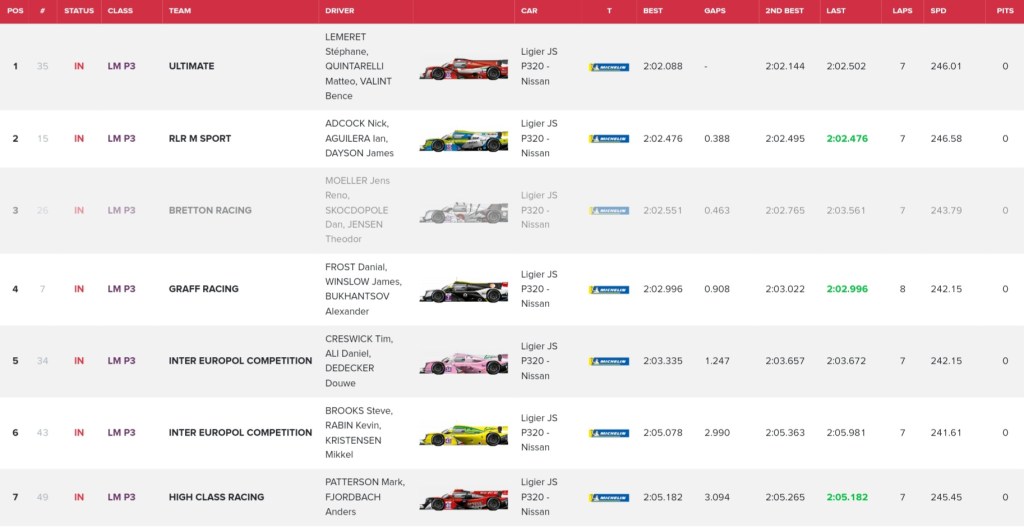
Task: Click top speed value 243.79
Action: click(x=946, y=210)
